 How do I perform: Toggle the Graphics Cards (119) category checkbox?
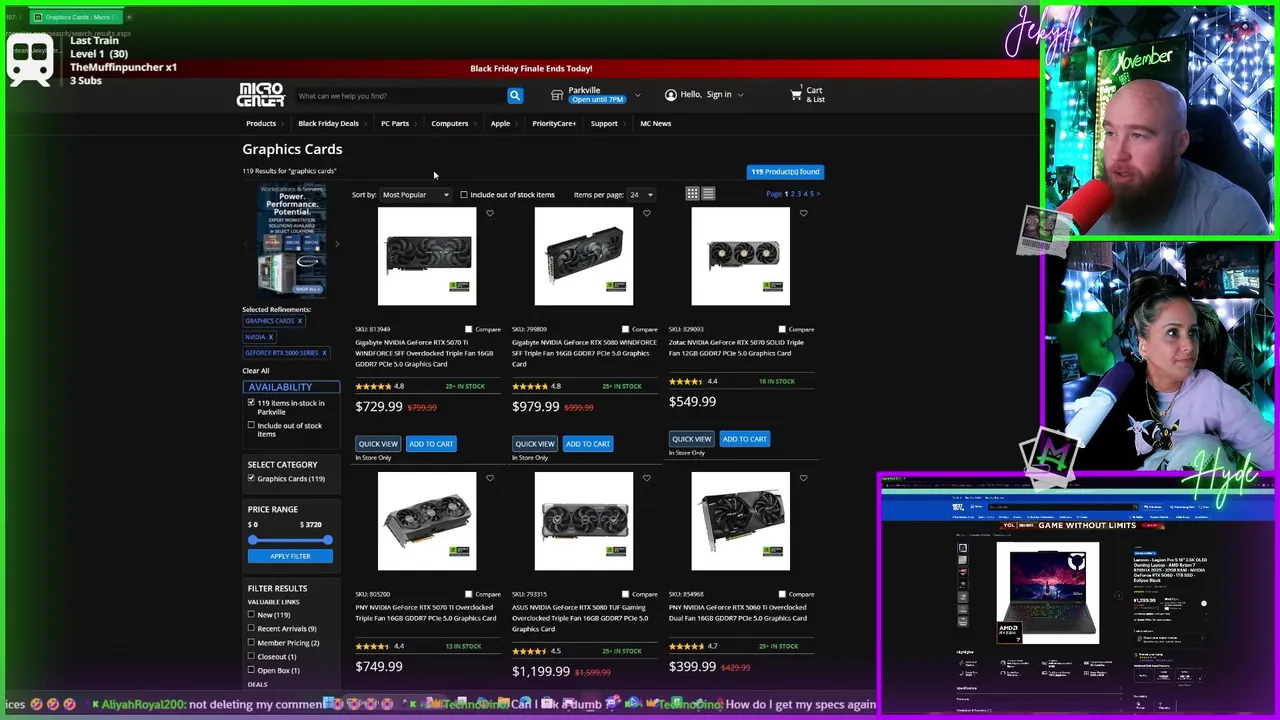tap(251, 478)
